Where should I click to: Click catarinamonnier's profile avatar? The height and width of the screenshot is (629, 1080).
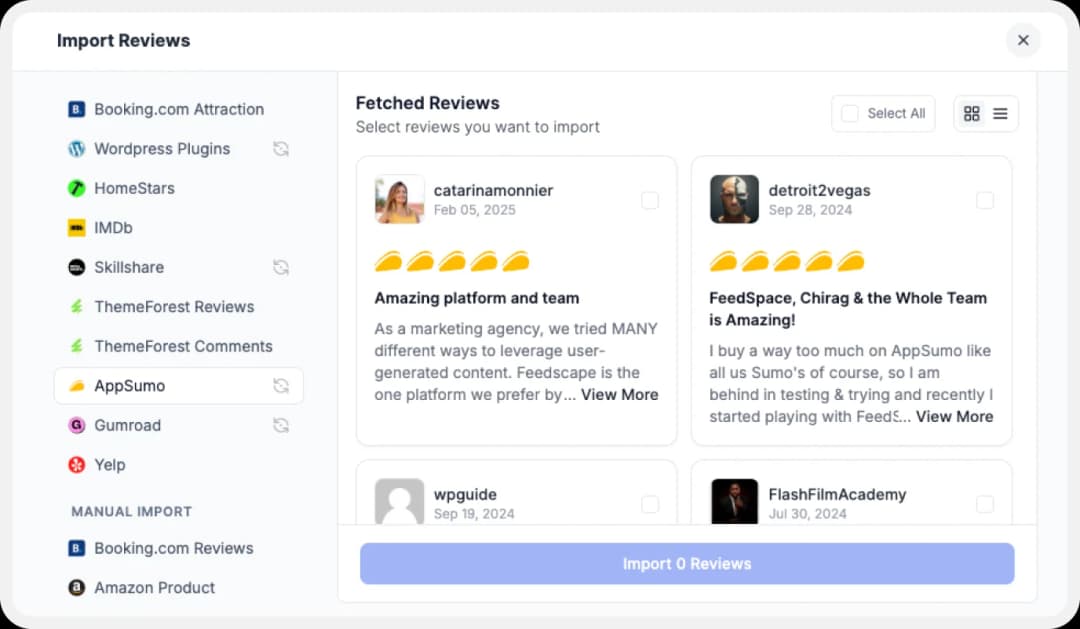tap(399, 199)
